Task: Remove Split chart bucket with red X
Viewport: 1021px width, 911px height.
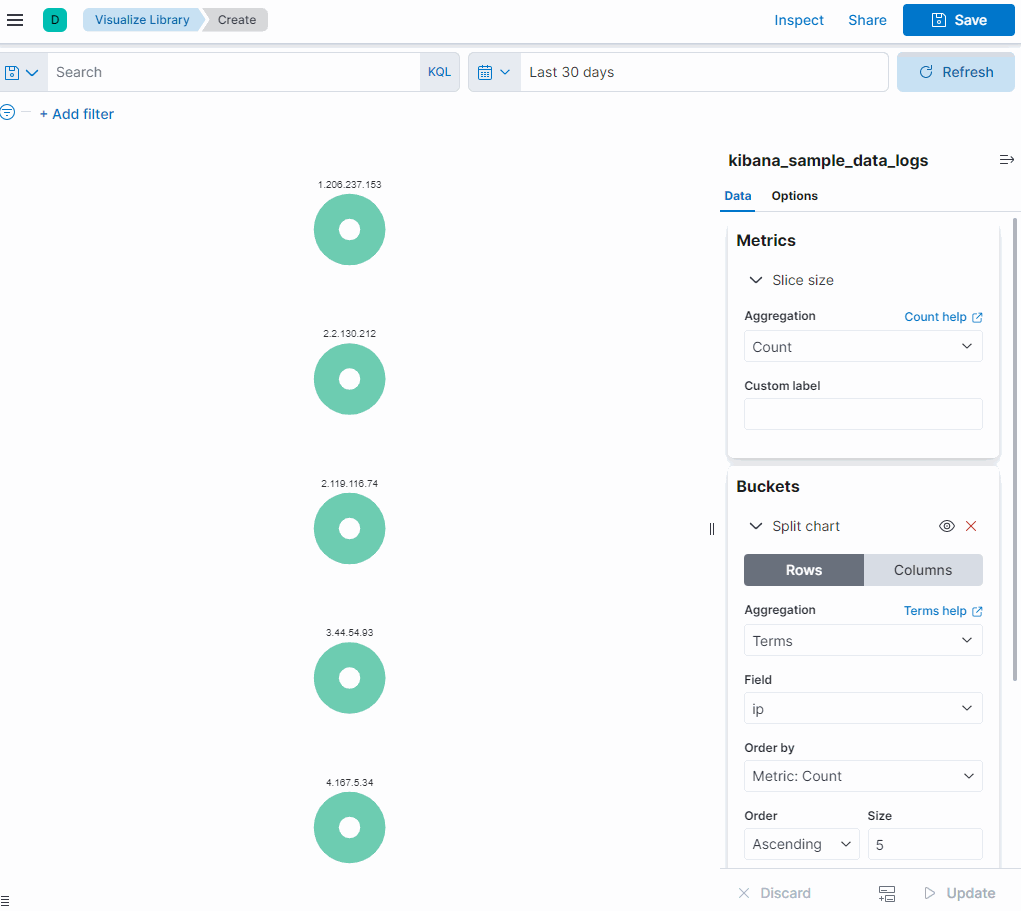Action: pyautogui.click(x=971, y=526)
